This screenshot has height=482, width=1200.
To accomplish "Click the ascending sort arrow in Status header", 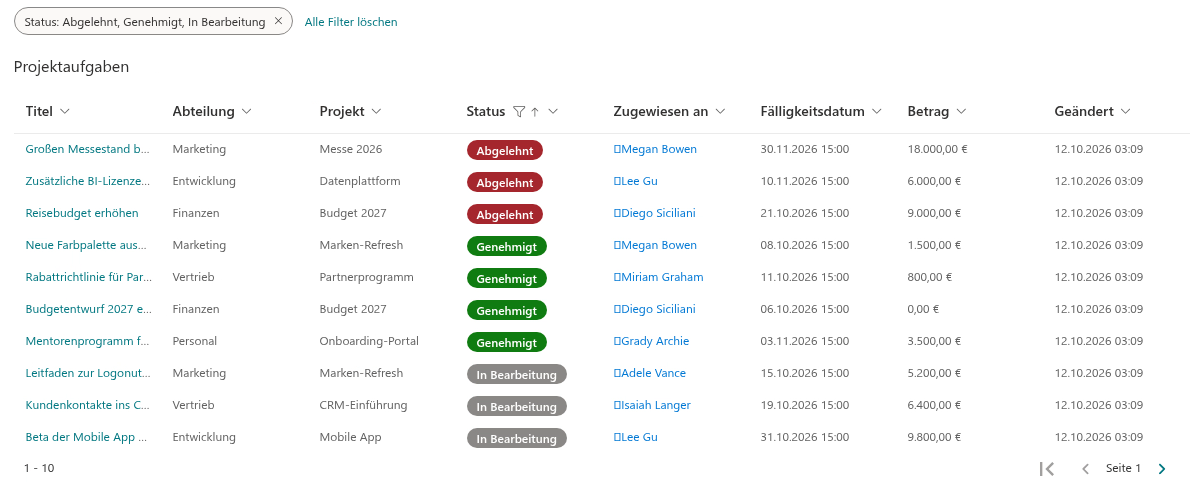I will coord(535,111).
